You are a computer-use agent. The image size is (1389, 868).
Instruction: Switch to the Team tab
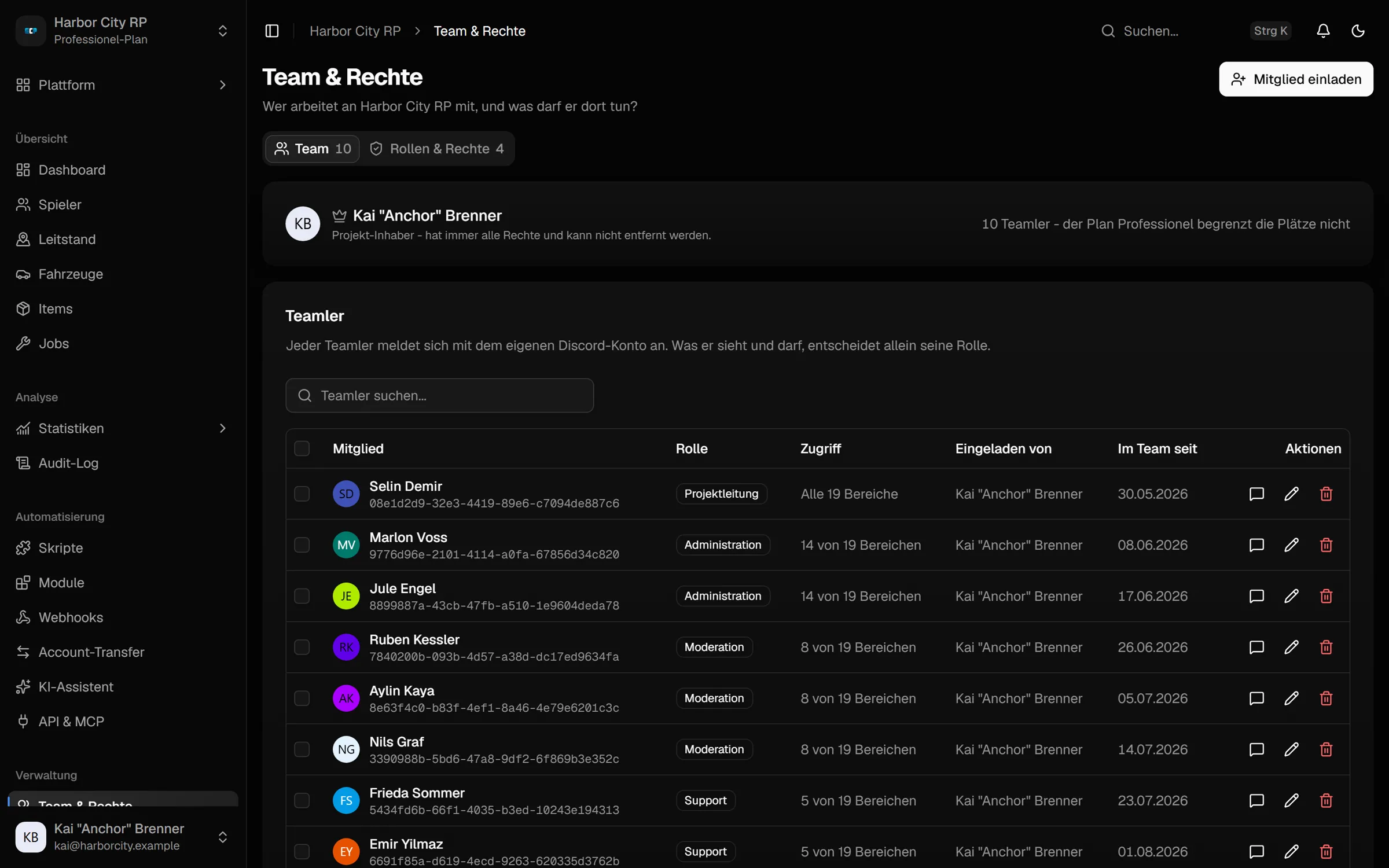pos(313,148)
